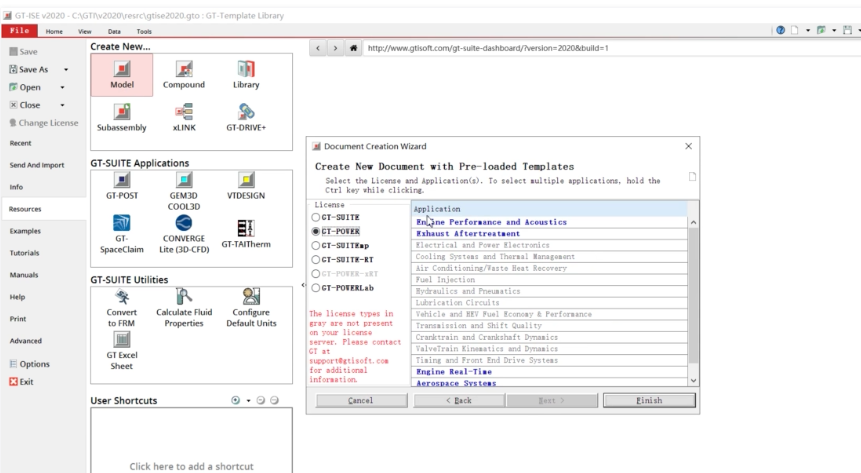Create a new Subassembly

[x=122, y=118]
